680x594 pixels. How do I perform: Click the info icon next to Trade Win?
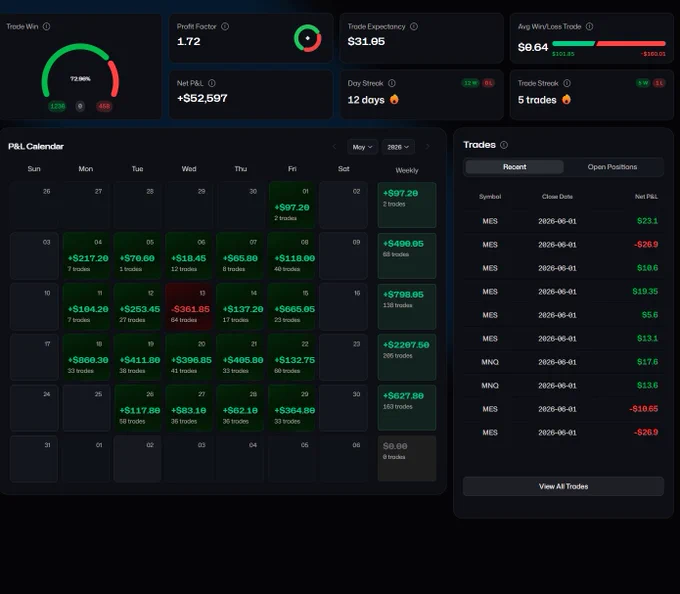click(46, 26)
